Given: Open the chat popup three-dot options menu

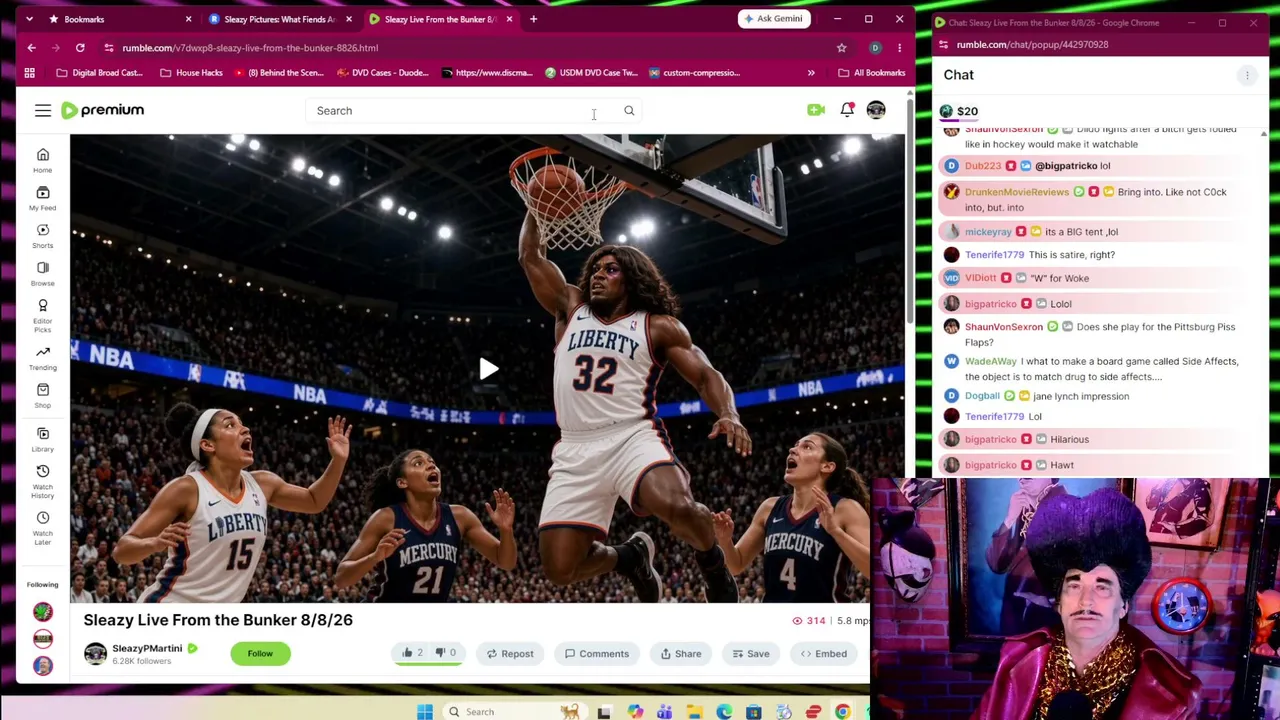Looking at the screenshot, I should (1247, 75).
